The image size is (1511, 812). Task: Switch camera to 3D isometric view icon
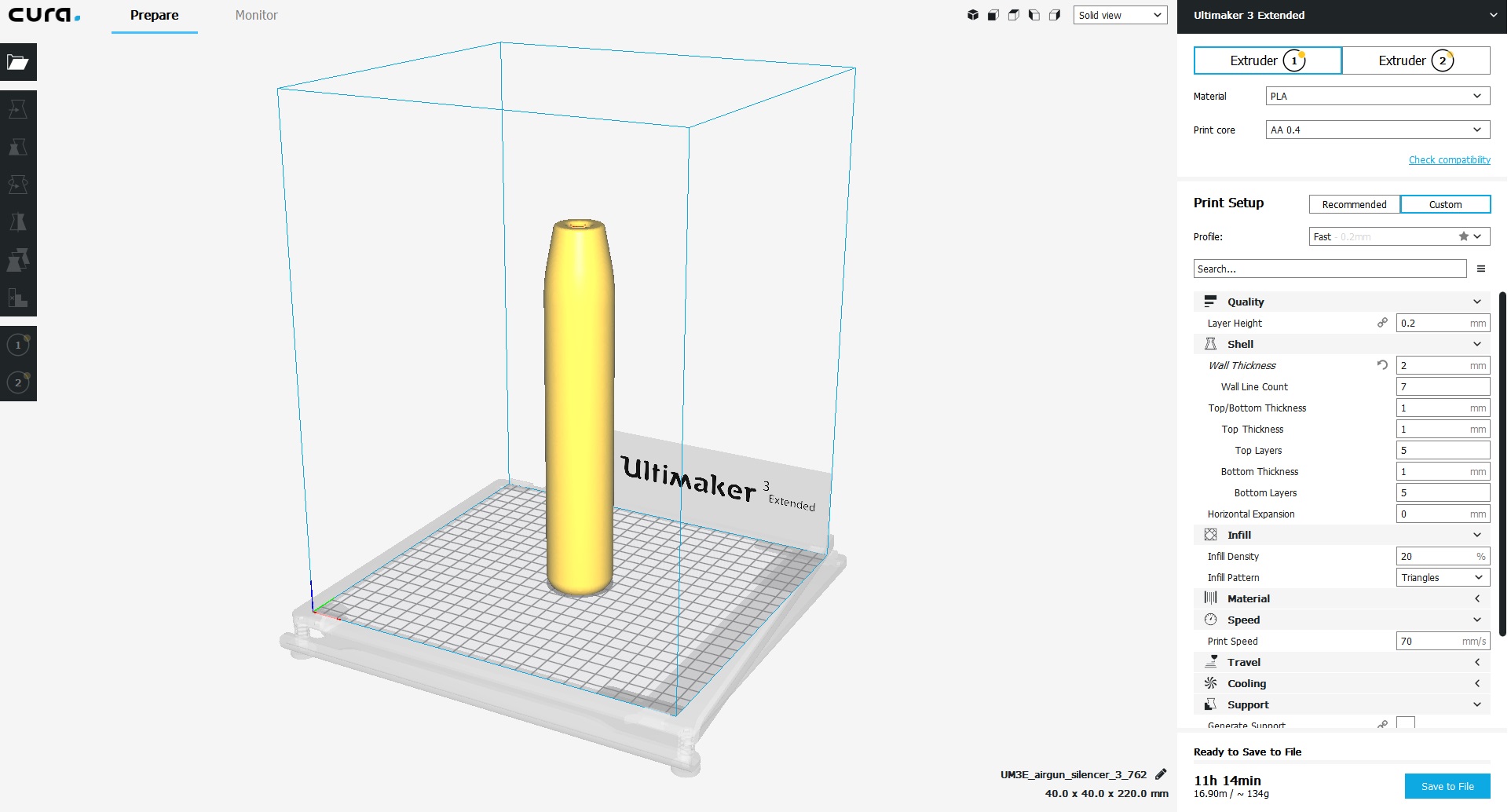point(973,15)
